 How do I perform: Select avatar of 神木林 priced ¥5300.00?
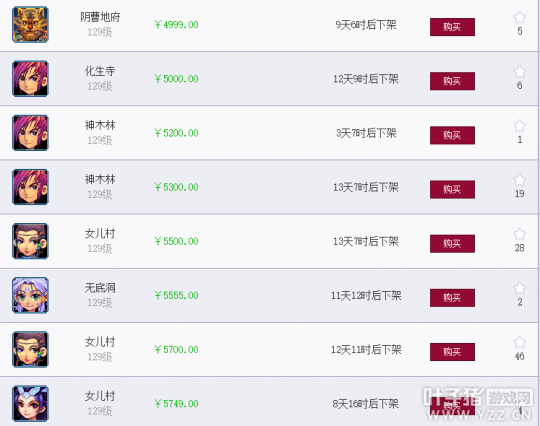pos(30,187)
